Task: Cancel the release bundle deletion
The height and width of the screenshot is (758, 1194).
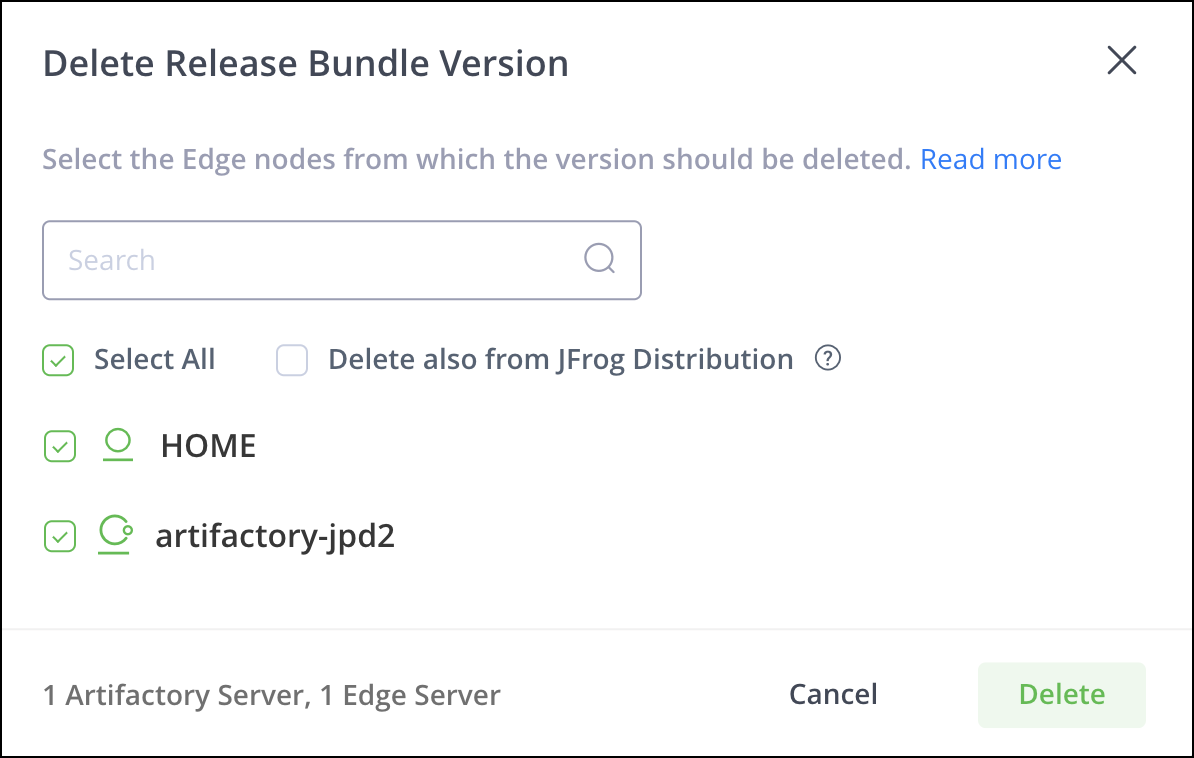Action: tap(833, 694)
